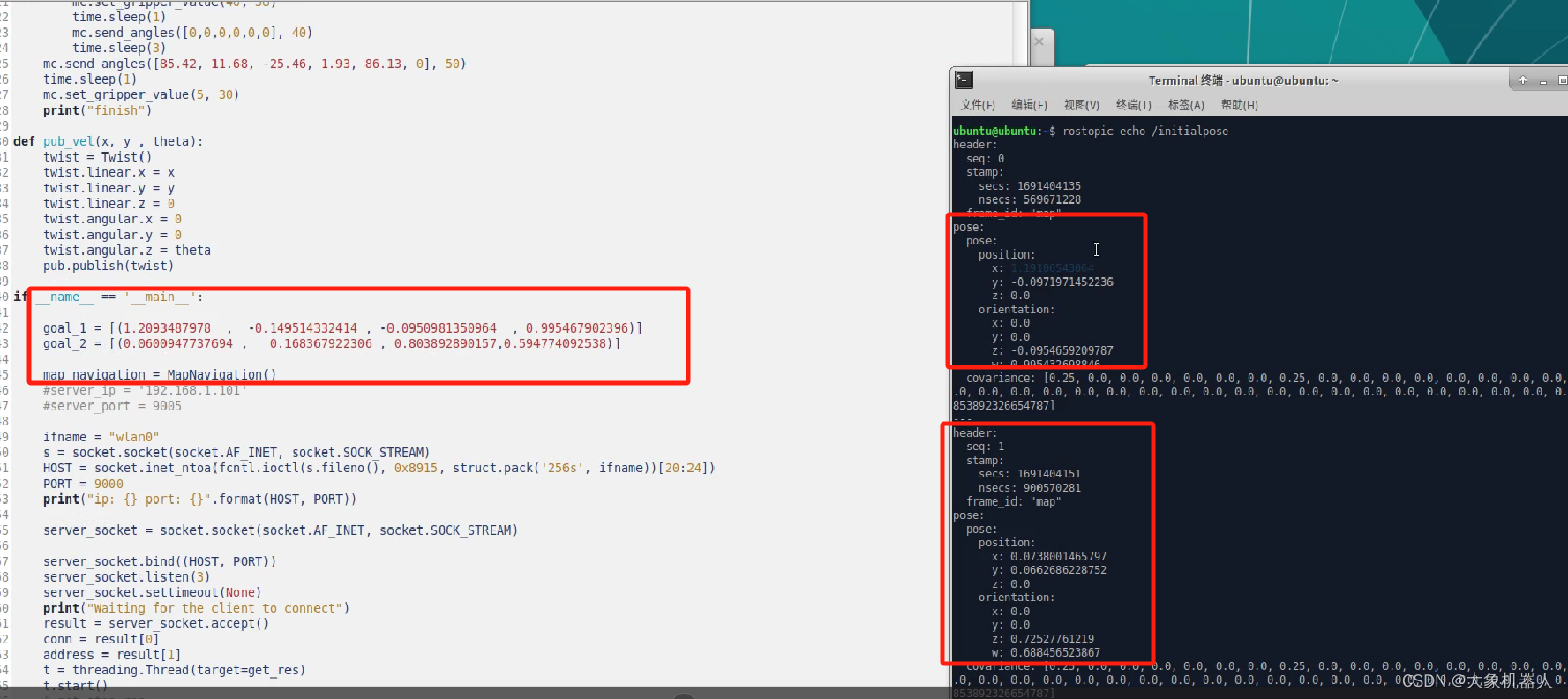Click the 'mc.send_angles([0,0,0,0,0,0], 40)' line
Viewport: 1568px width, 699px height.
tap(192, 33)
